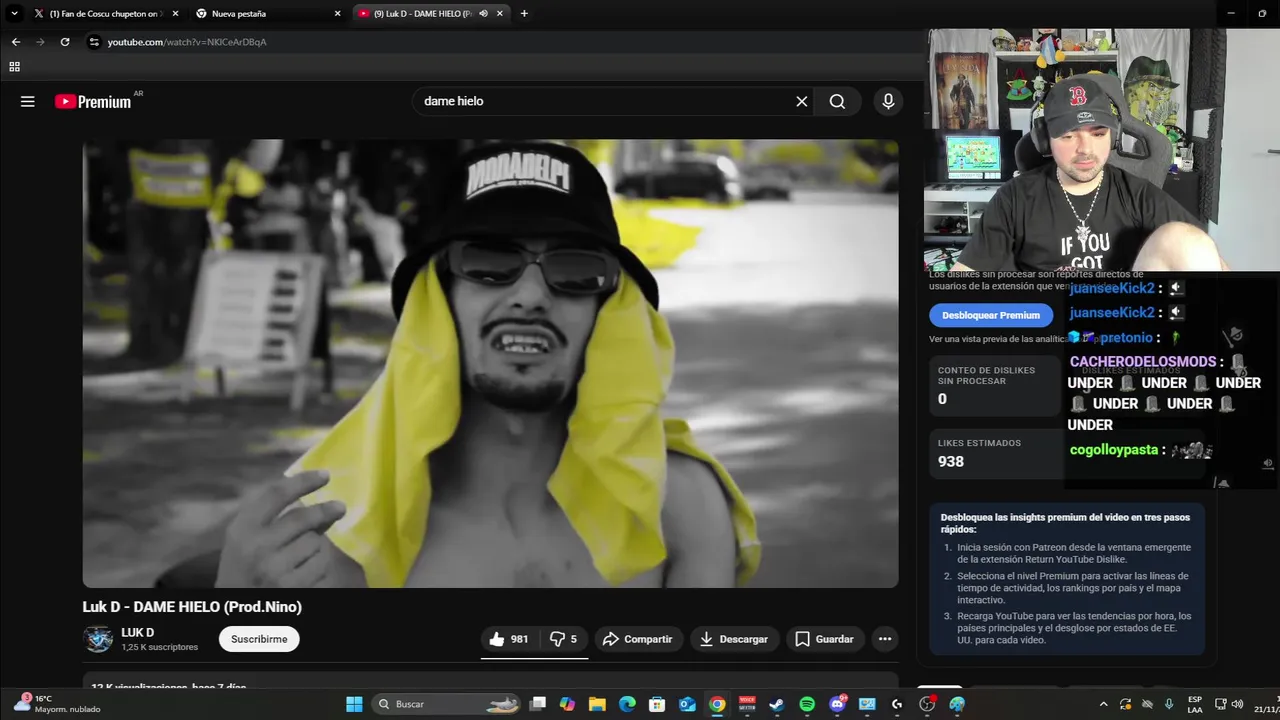This screenshot has height=720, width=1280.
Task: Click the video player to pause
Action: pyautogui.click(x=490, y=364)
